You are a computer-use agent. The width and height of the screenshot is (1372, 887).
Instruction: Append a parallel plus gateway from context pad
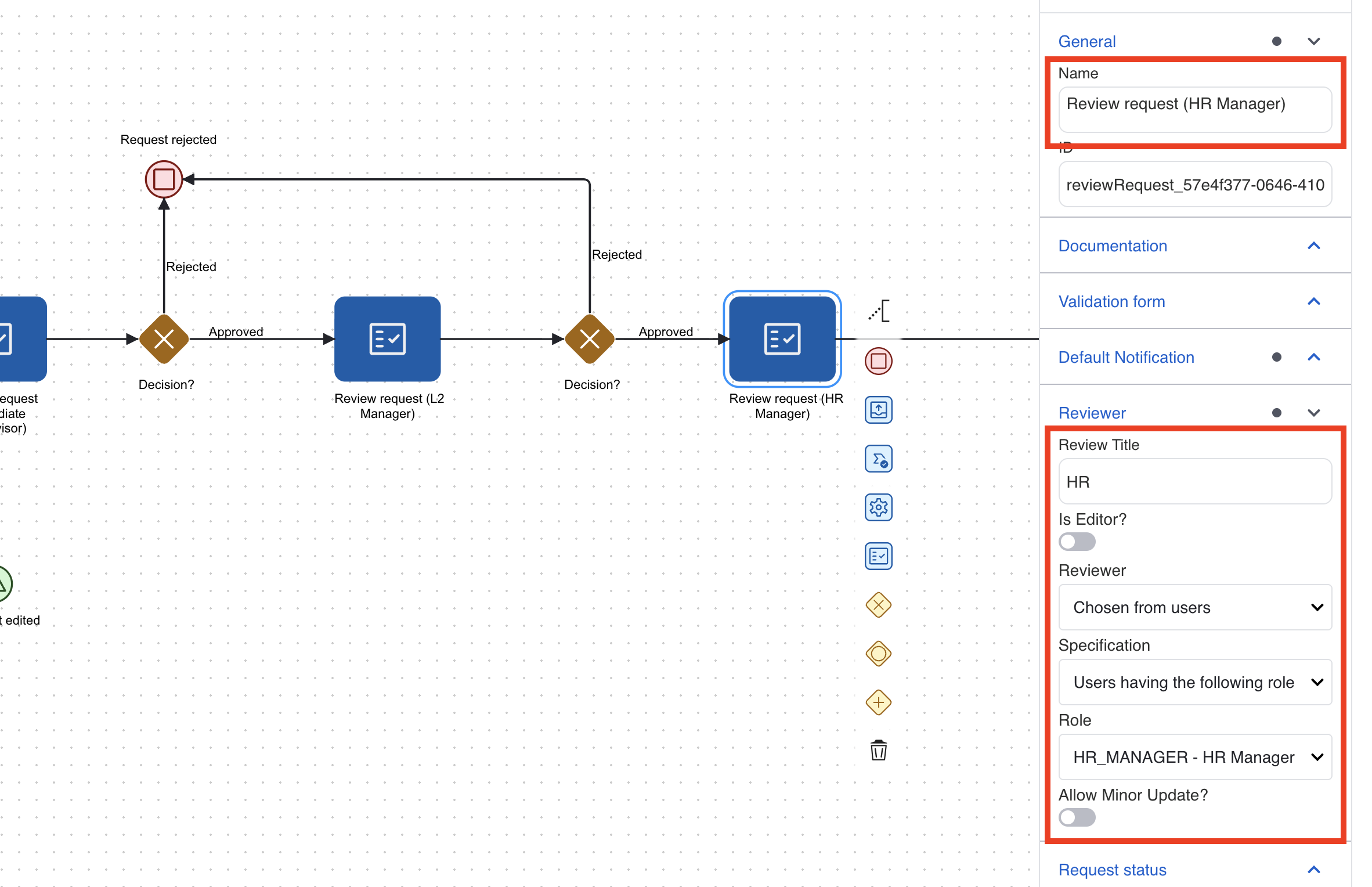tap(879, 702)
